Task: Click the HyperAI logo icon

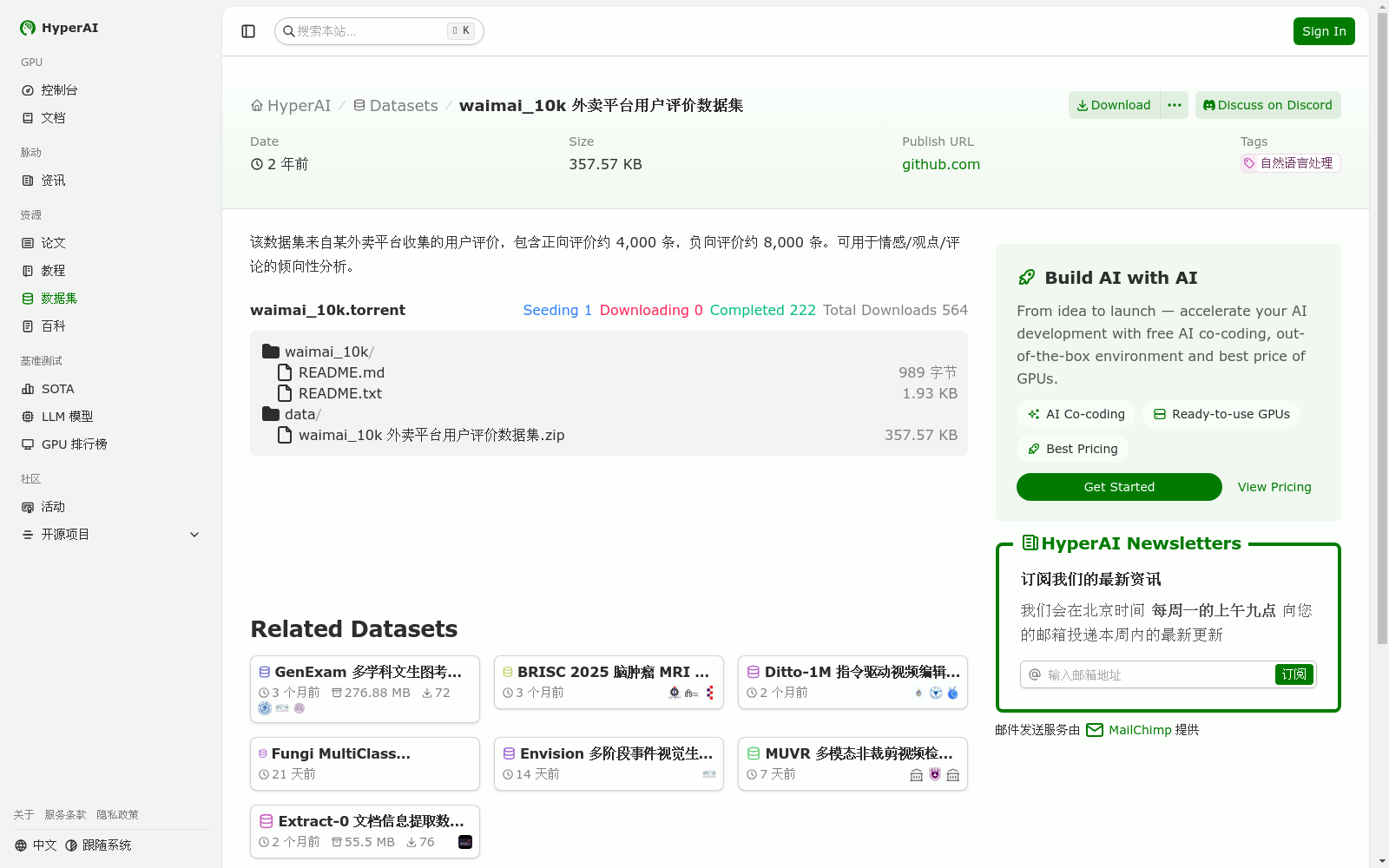Action: pos(28,28)
